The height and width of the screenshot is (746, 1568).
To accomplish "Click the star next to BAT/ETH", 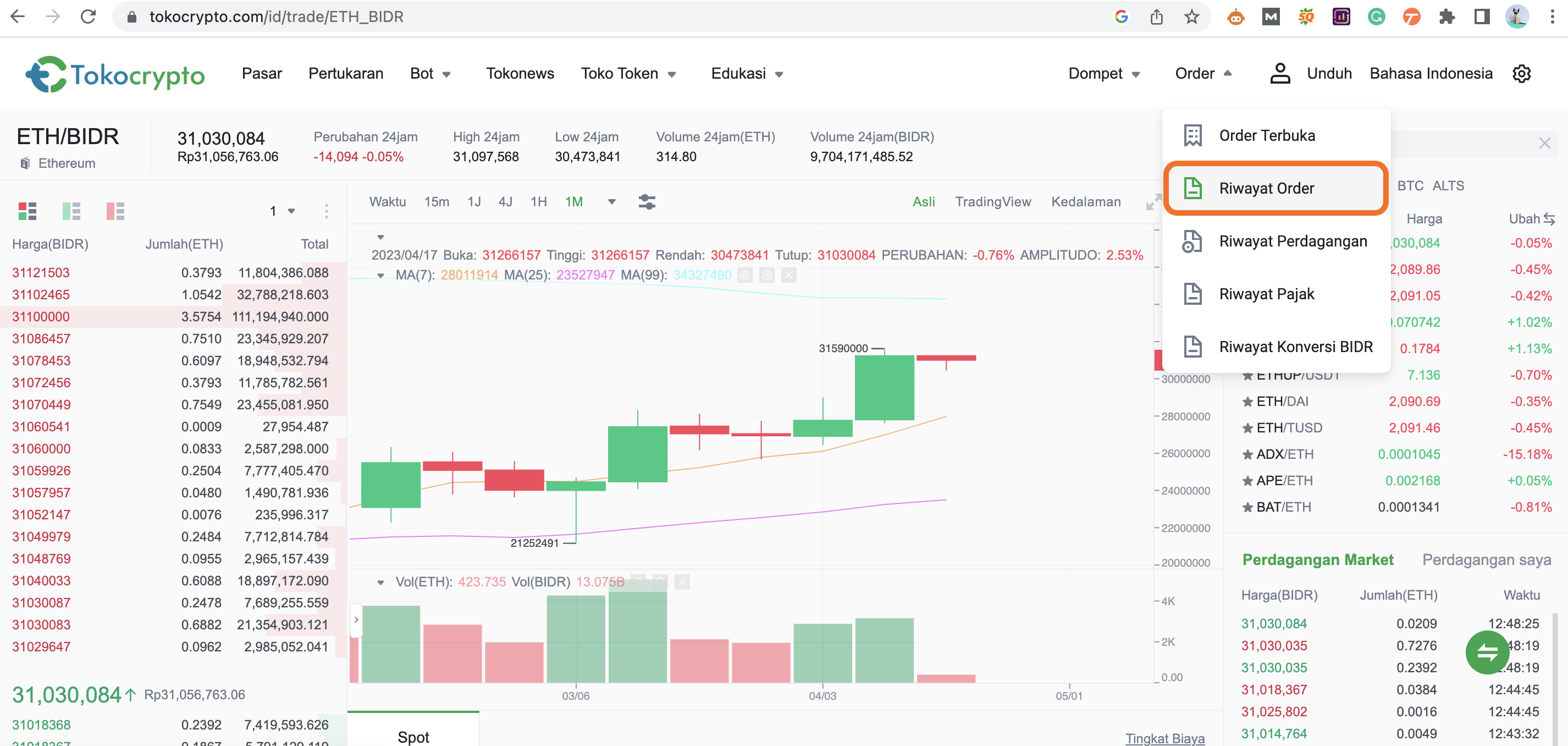I will pos(1247,507).
